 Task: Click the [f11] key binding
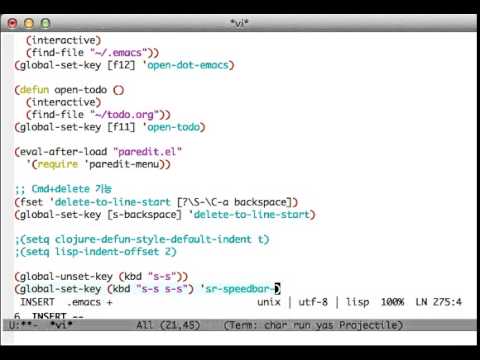pyautogui.click(x=121, y=127)
